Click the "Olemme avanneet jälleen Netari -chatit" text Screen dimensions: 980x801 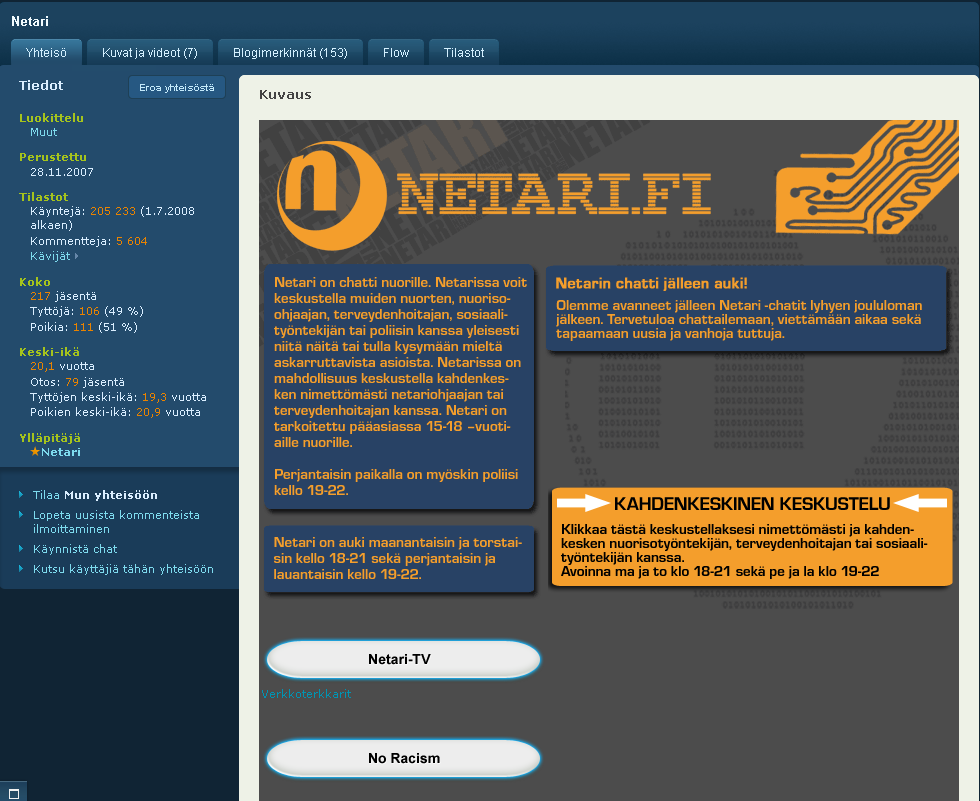point(739,319)
